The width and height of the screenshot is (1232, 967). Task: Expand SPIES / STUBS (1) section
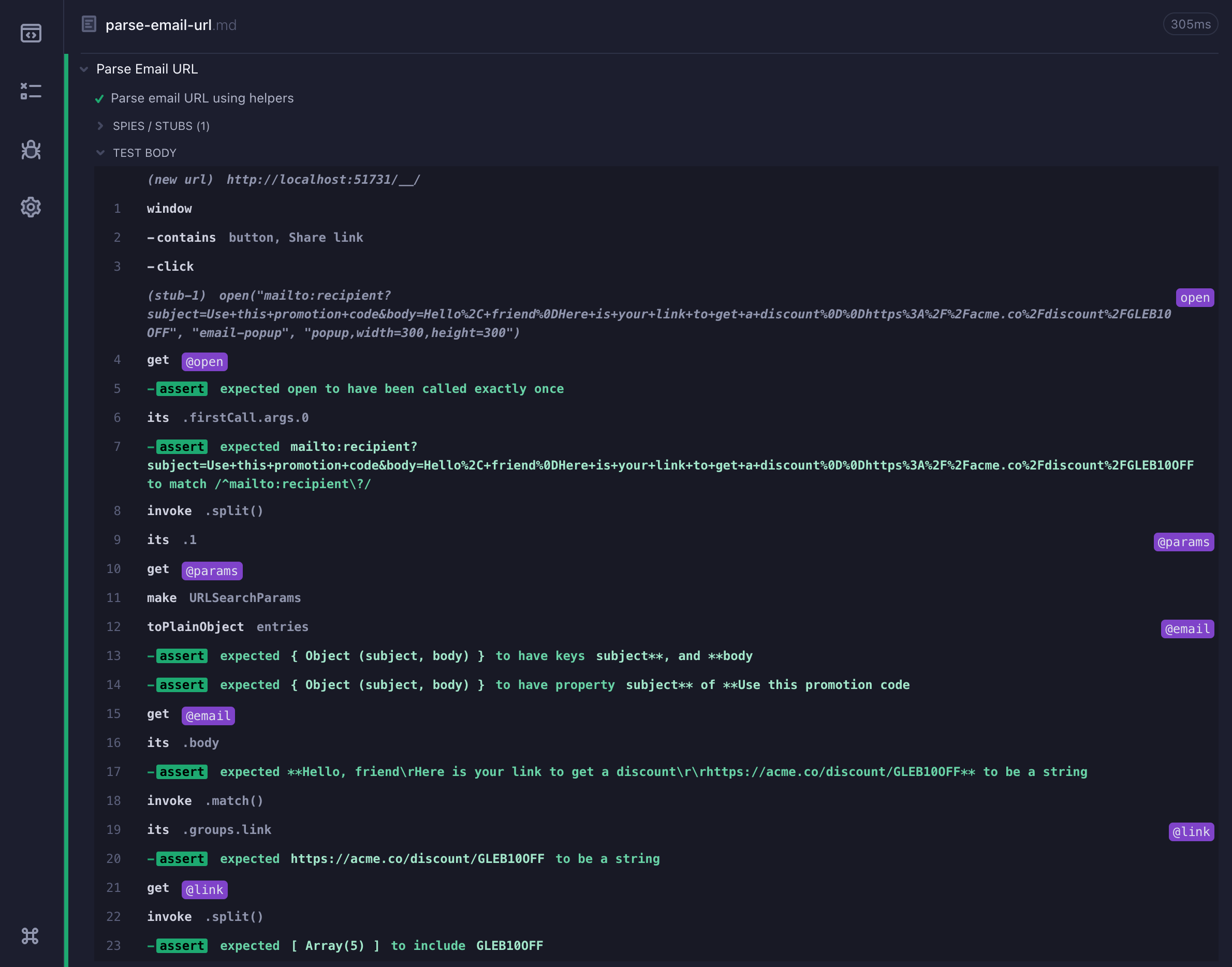coord(161,126)
